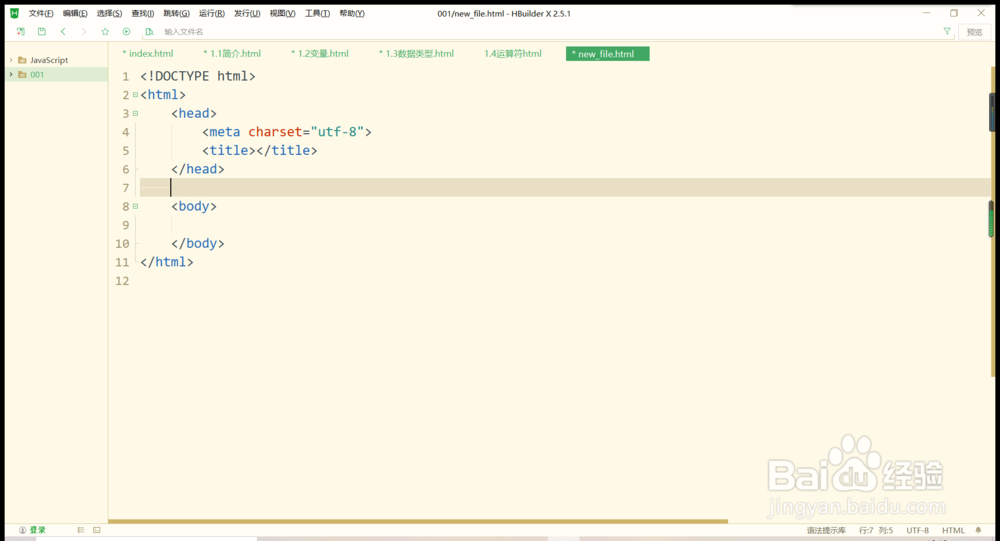Open the 运行(R) menu

(212, 13)
